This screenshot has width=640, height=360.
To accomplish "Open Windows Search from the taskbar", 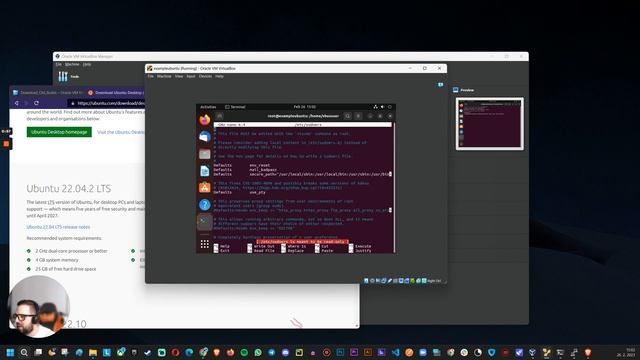I will click(x=24, y=352).
